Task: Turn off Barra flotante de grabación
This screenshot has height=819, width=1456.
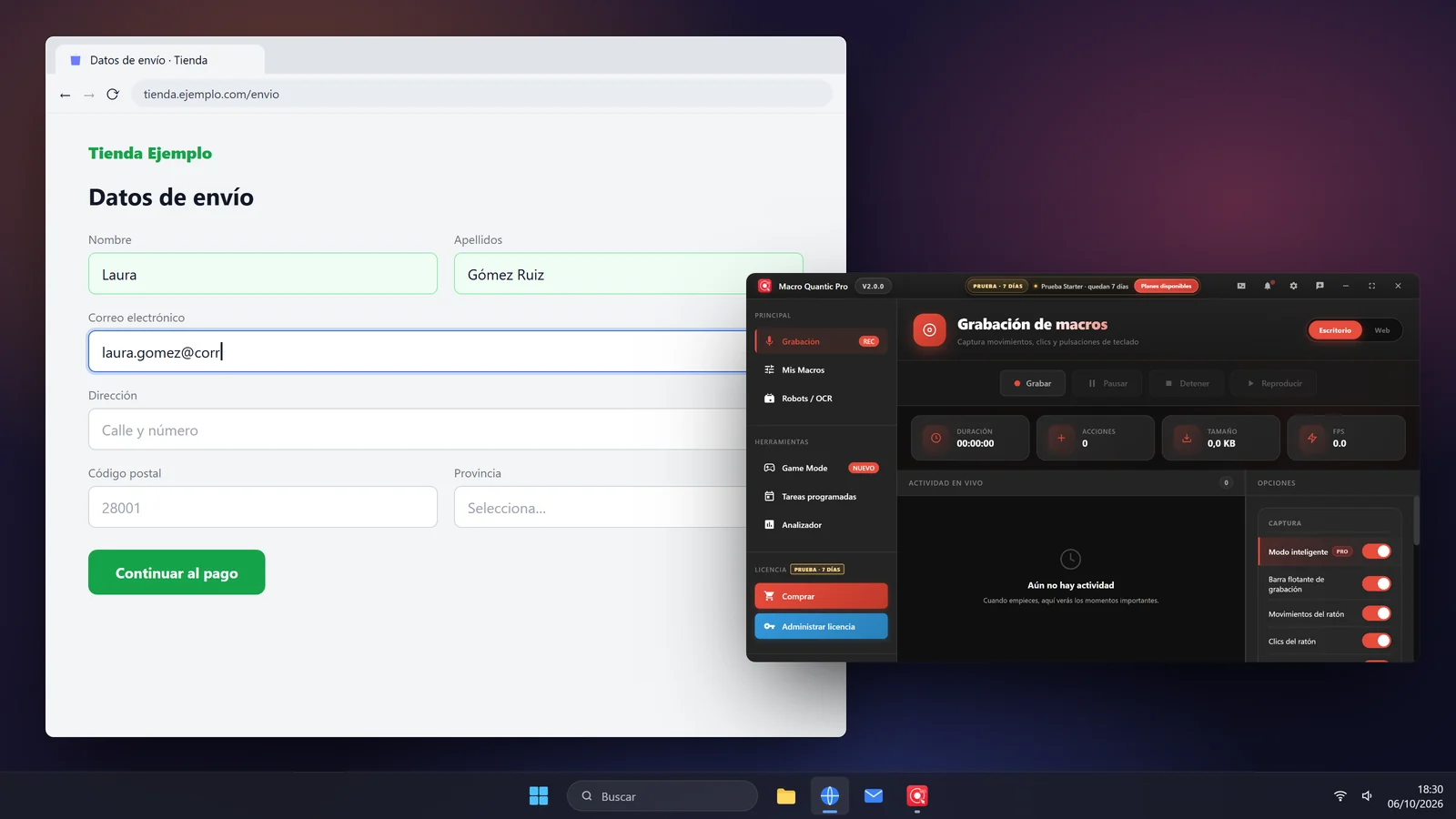Action: [1376, 584]
